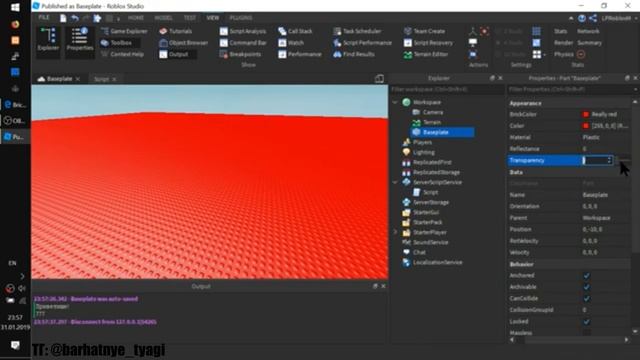Collapse the Behavior properties section
The image size is (640, 360).
(x=521, y=264)
